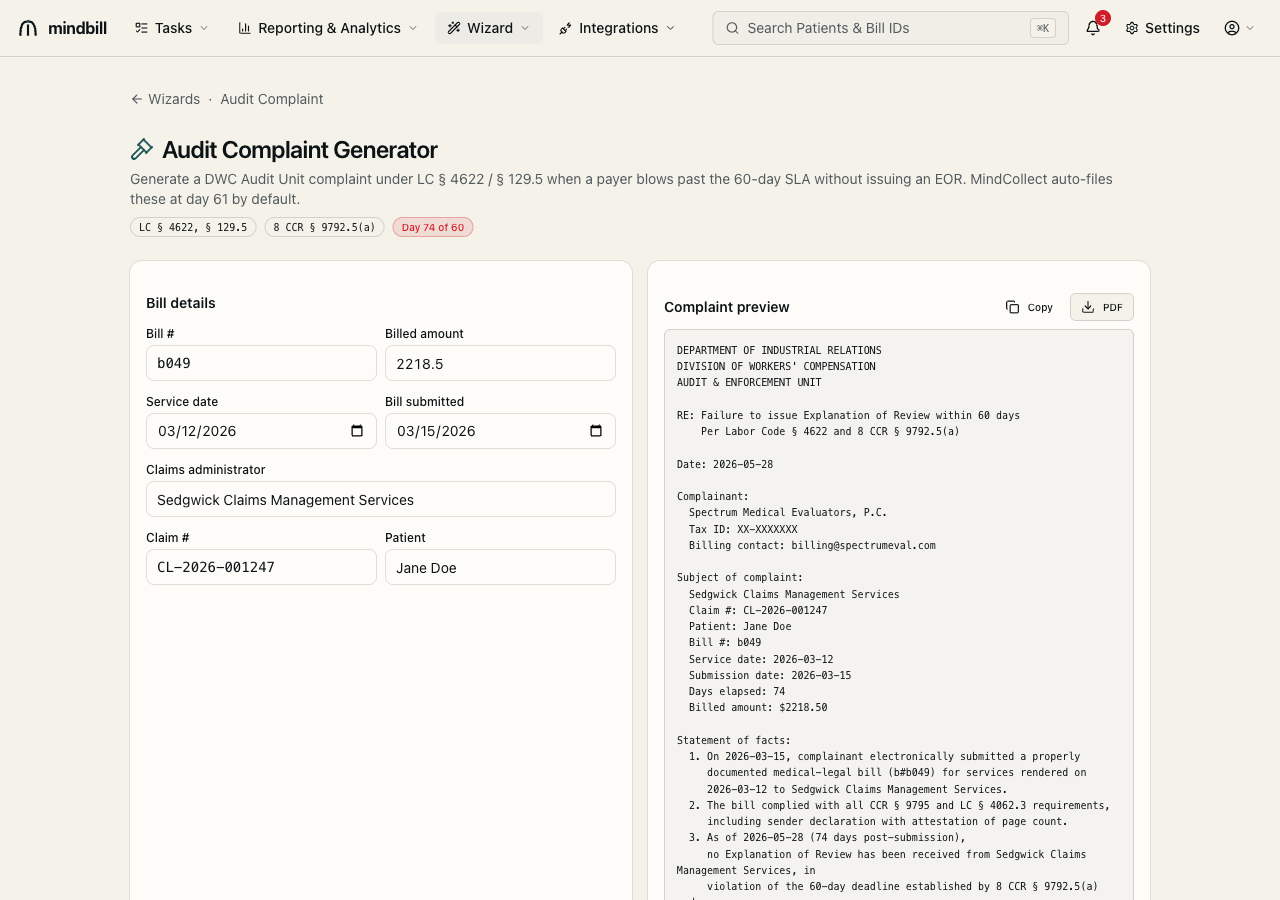This screenshot has height=900, width=1280.
Task: Click the gavel icon beside the title
Action: (142, 150)
